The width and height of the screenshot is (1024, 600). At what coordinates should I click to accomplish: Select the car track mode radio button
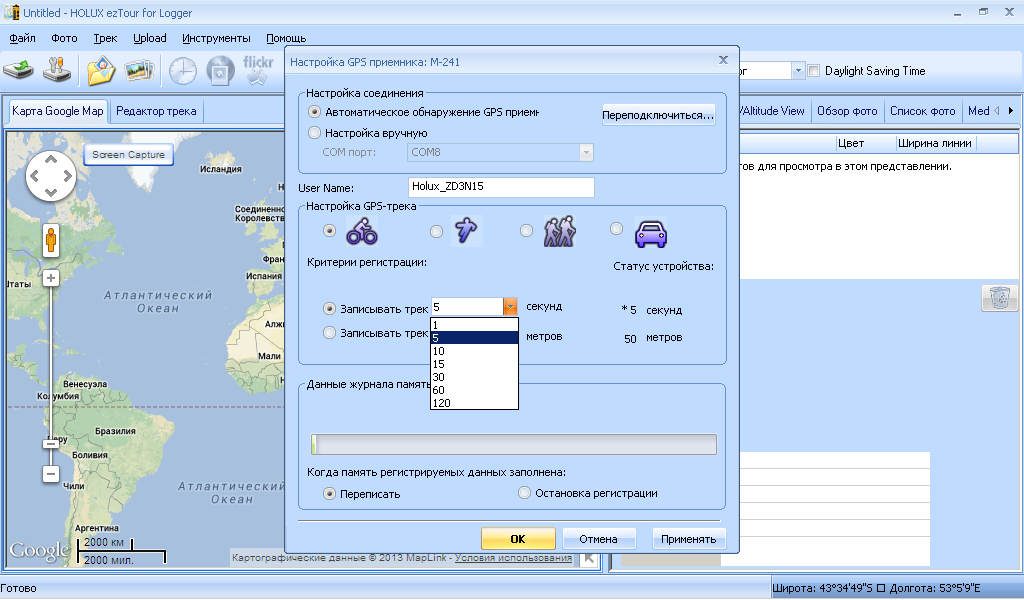pyautogui.click(x=616, y=229)
